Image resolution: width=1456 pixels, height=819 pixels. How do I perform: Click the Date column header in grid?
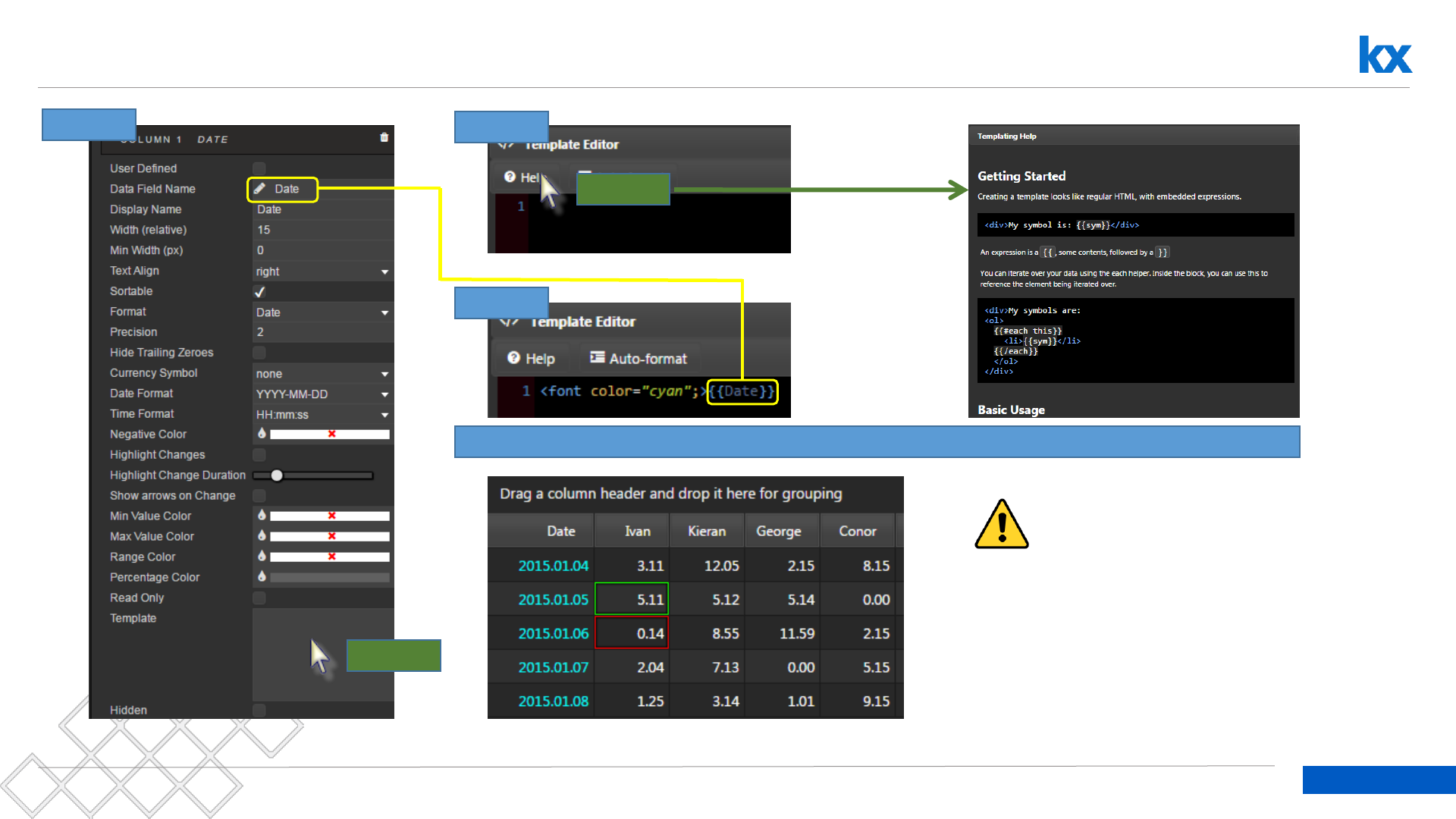(x=560, y=532)
